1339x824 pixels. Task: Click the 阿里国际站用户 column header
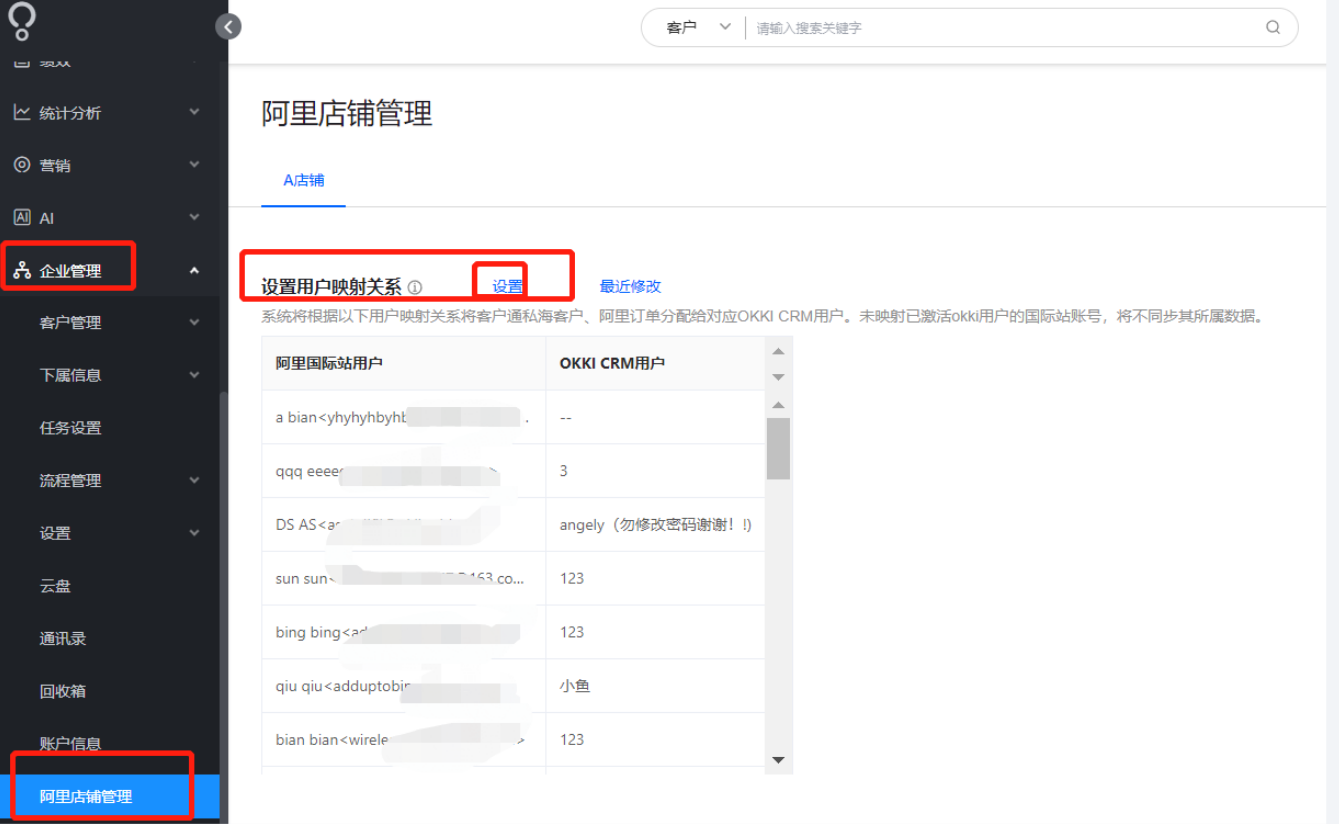[x=404, y=363]
